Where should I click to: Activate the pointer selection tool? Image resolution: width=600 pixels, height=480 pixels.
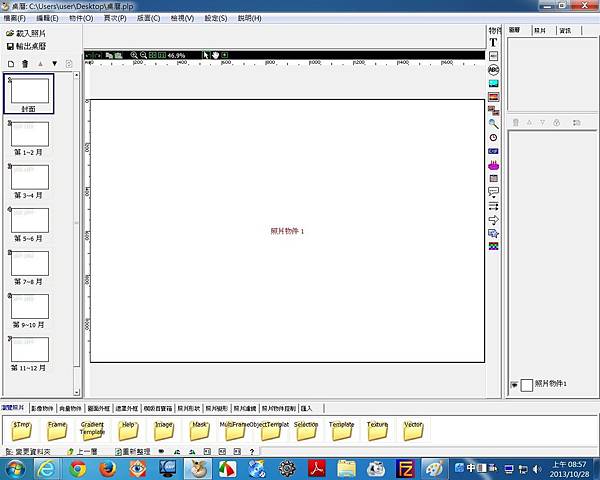206,55
